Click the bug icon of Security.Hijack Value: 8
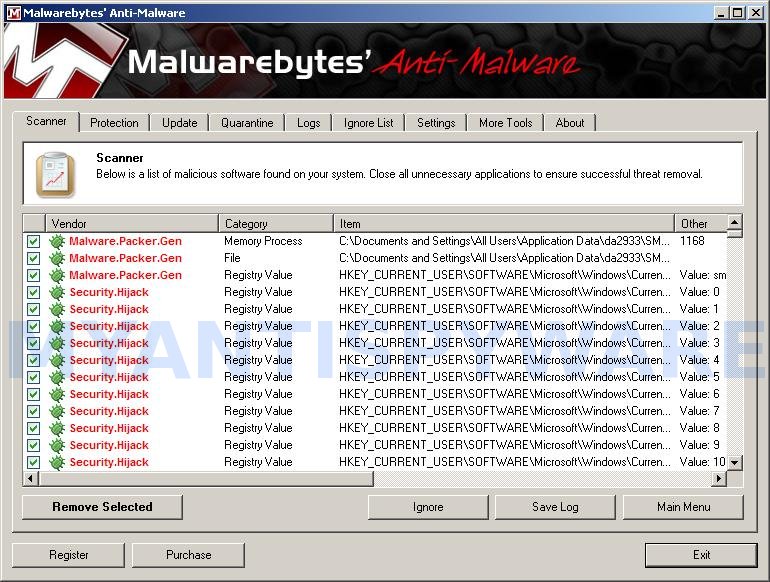The height and width of the screenshot is (582, 770). point(57,428)
